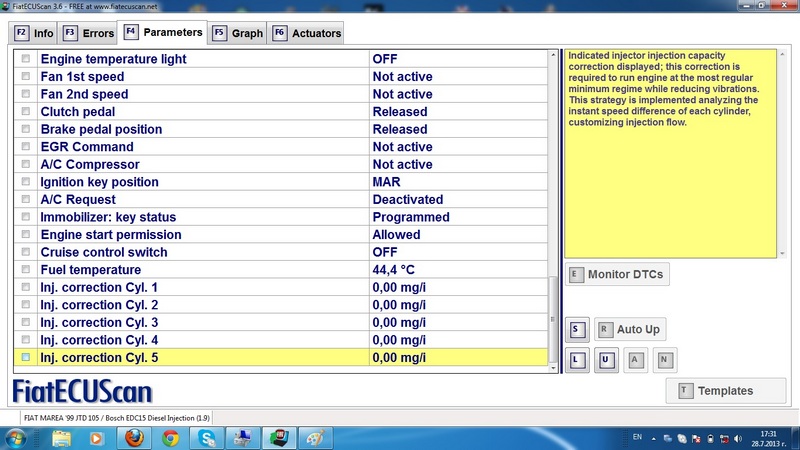Check the EGR Command parameter box
The image size is (800, 450).
pyautogui.click(x=26, y=147)
